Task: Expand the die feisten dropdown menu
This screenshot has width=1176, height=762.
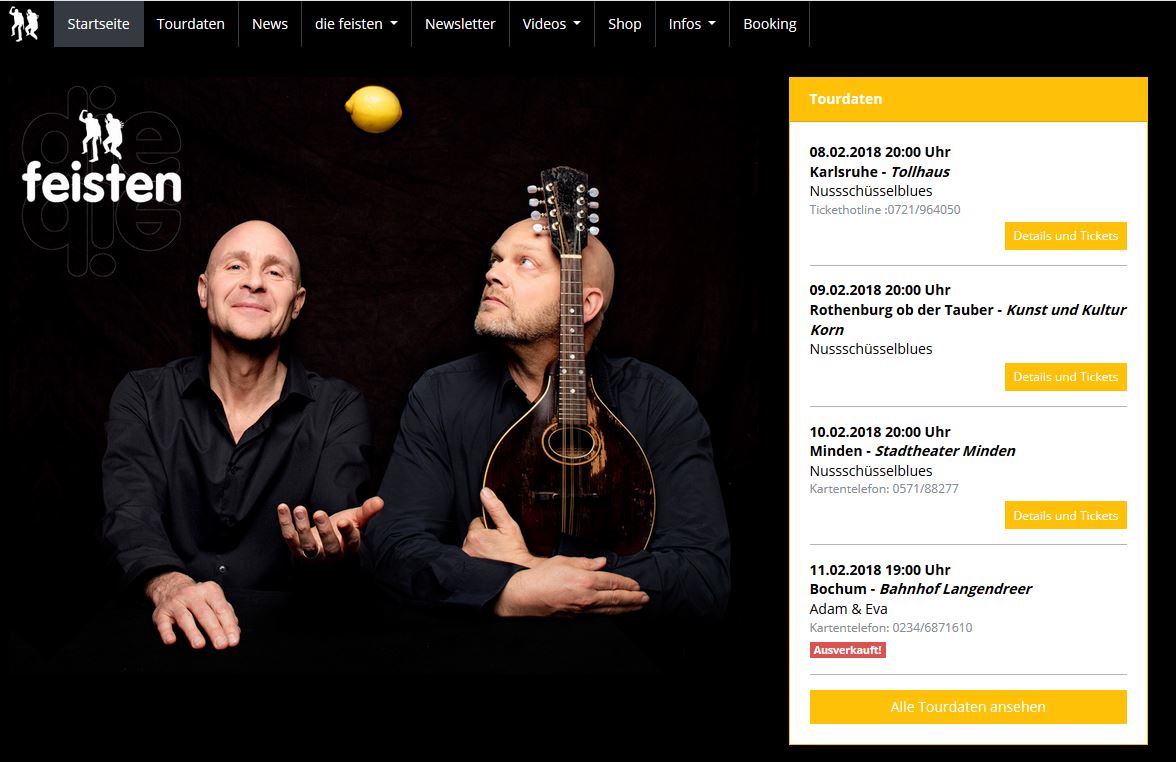Action: point(356,24)
